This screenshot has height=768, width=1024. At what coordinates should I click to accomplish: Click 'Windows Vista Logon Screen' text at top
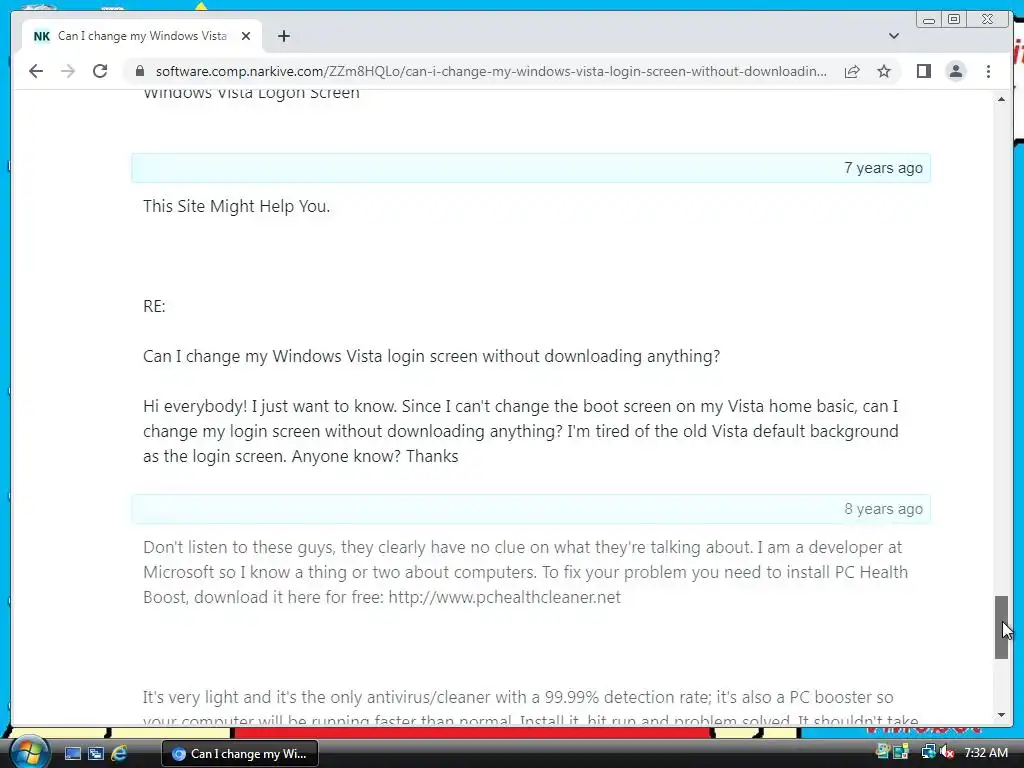tap(251, 95)
